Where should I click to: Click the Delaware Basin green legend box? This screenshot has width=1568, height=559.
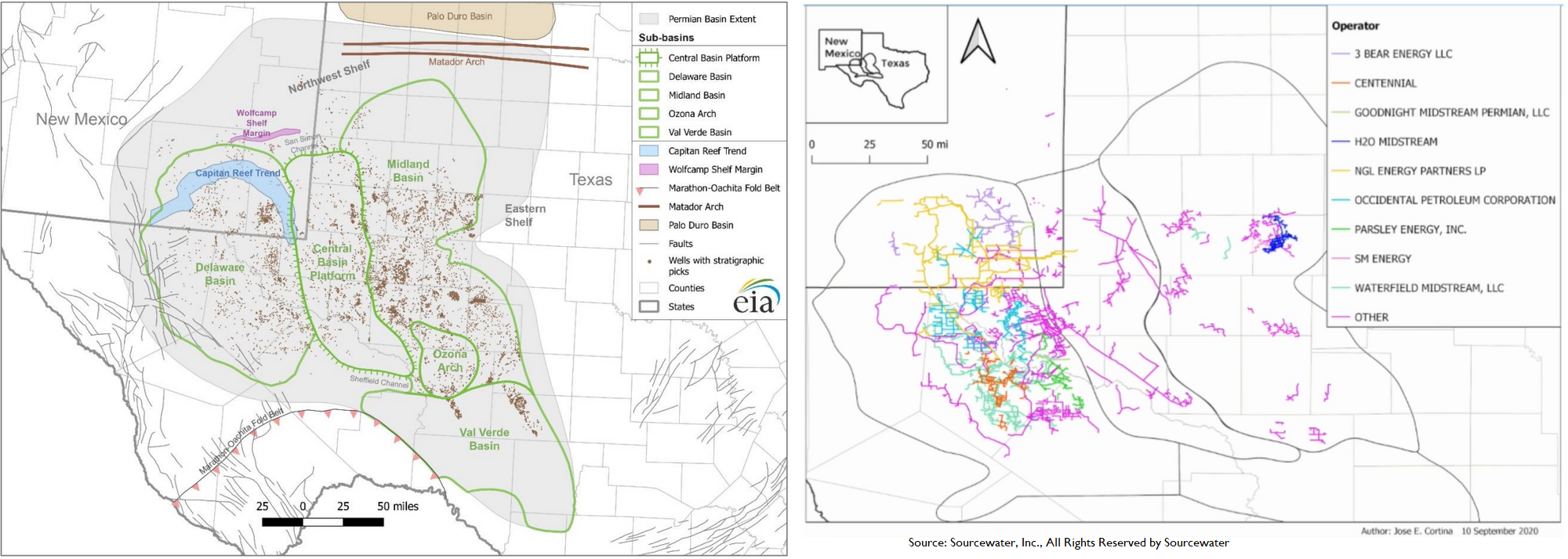pyautogui.click(x=648, y=76)
